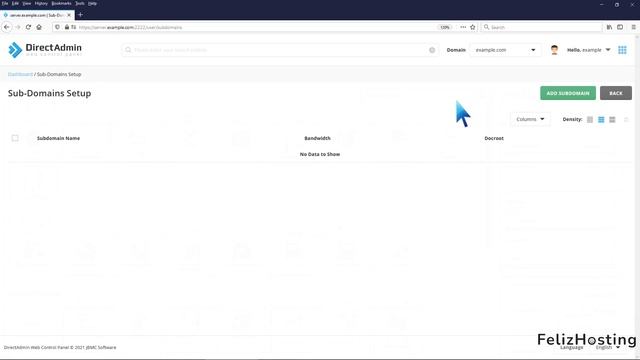
Task: Reload the page with the refresh icon
Action: tap(28, 27)
